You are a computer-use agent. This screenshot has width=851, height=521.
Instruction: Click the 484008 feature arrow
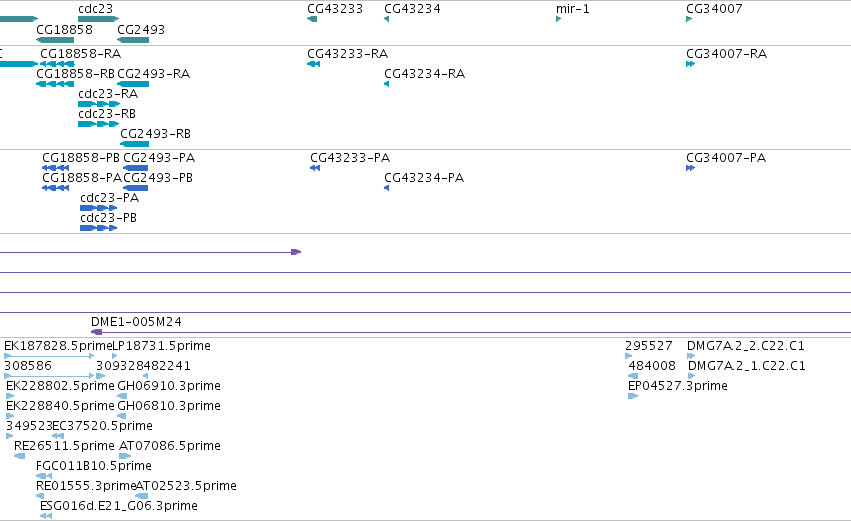pos(633,376)
